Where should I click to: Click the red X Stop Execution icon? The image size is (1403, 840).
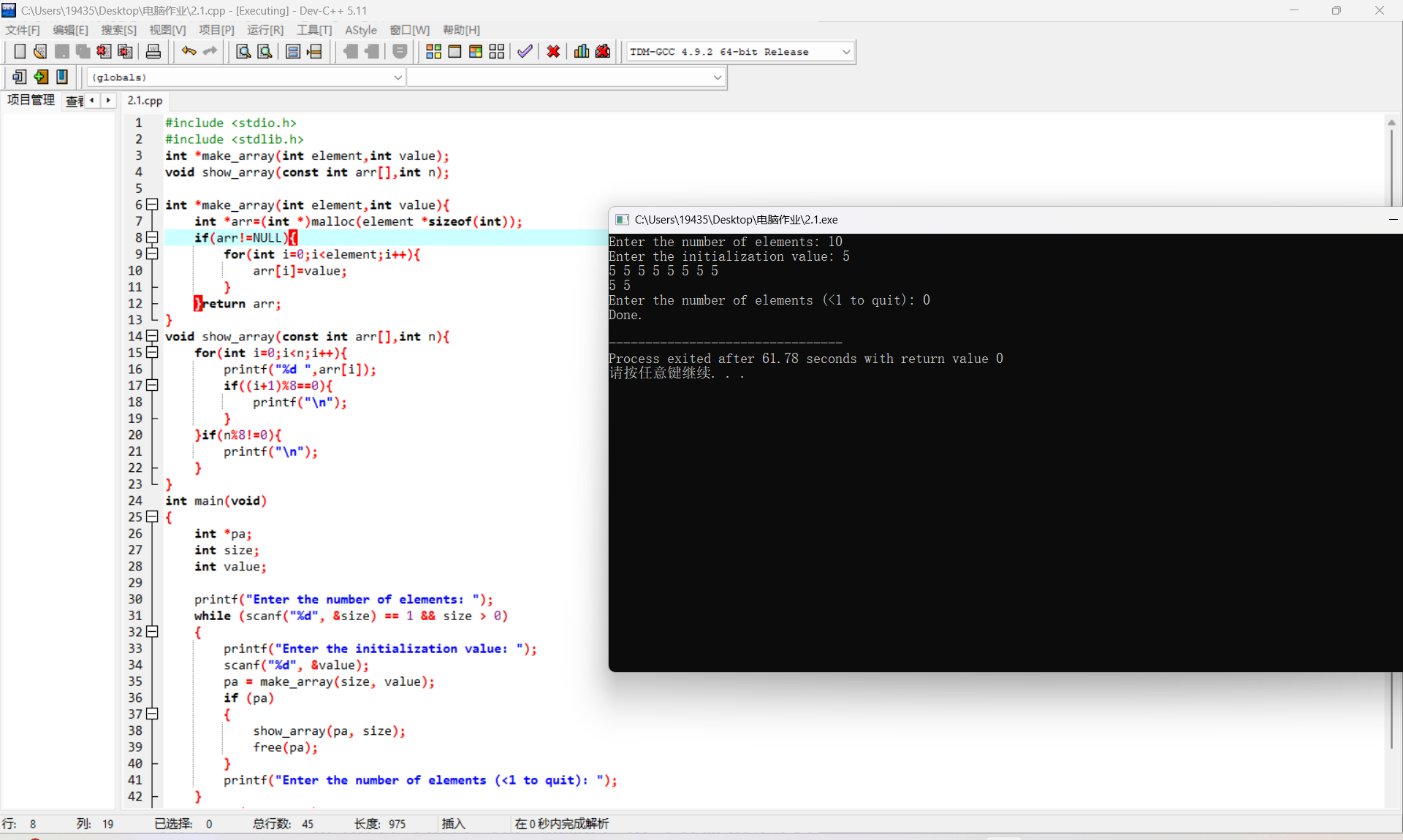553,52
